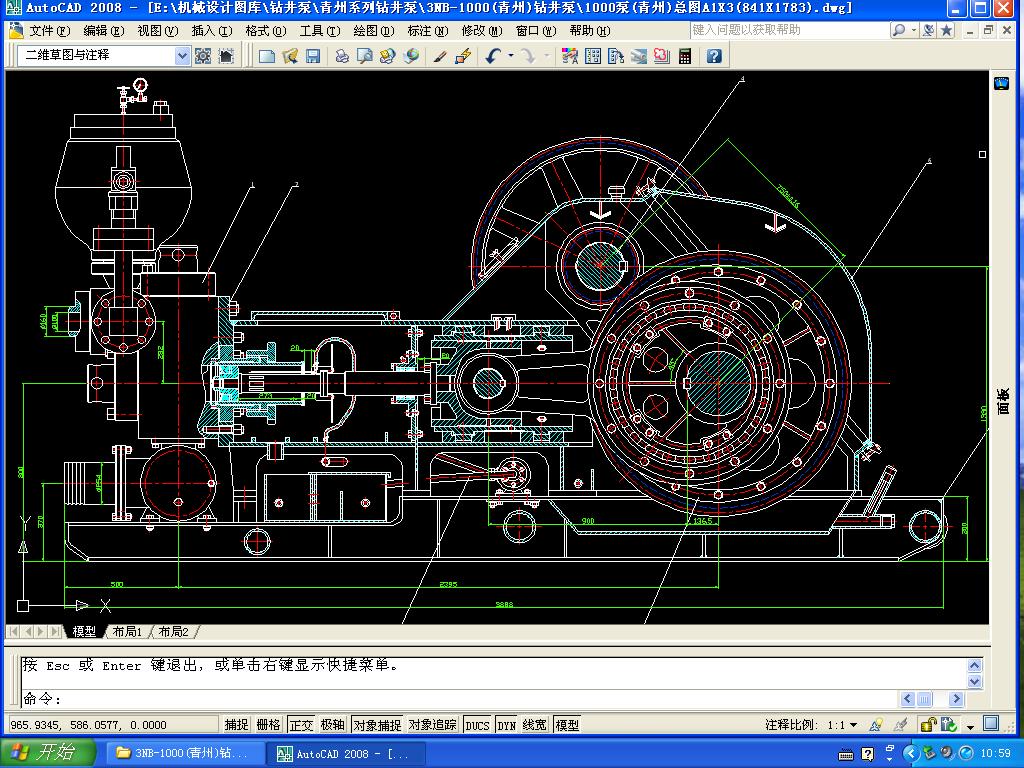This screenshot has height=768, width=1024.
Task: Toggle DYN dynamic input
Action: (x=507, y=725)
